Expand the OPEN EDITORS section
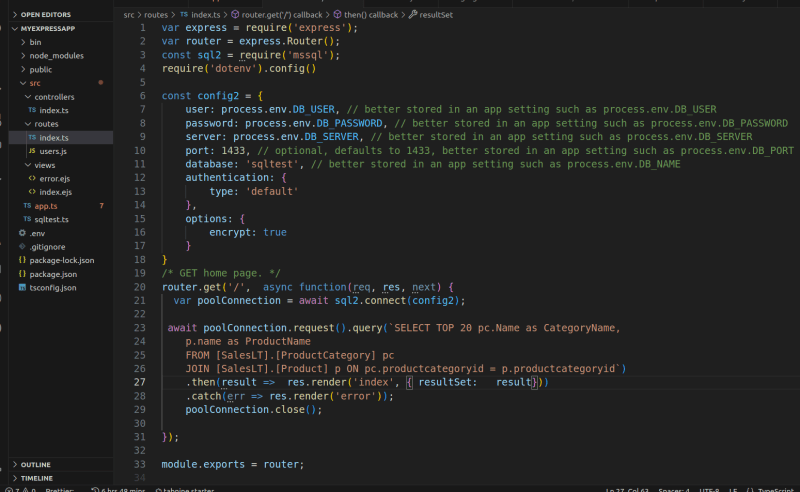The image size is (800, 492). click(45, 15)
